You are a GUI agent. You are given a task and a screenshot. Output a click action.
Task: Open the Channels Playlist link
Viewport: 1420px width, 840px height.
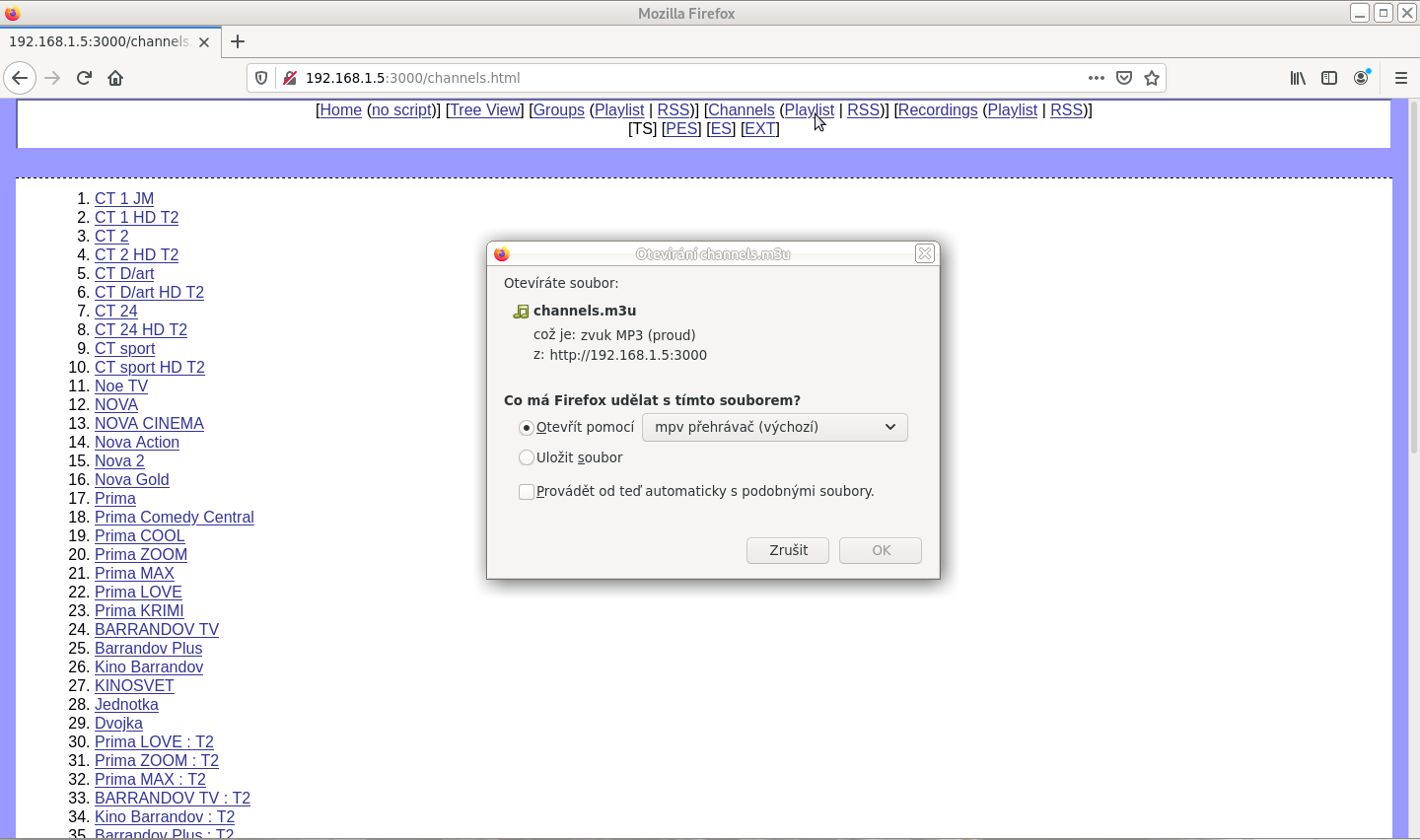click(810, 110)
